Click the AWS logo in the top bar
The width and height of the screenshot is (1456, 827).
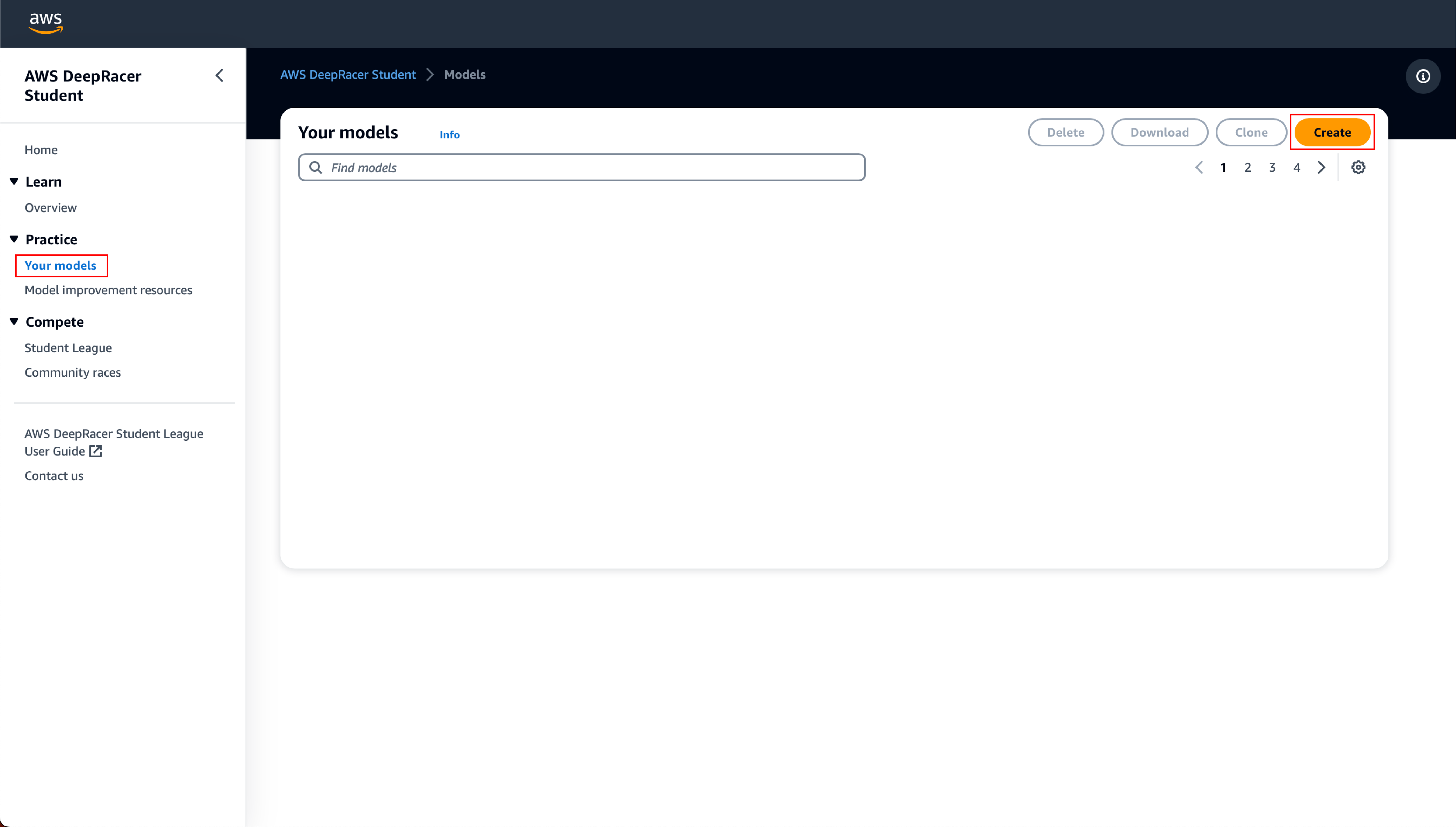45,23
